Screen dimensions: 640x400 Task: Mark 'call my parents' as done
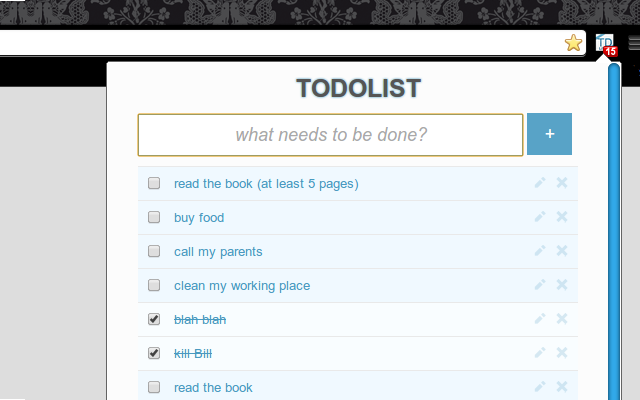(154, 251)
